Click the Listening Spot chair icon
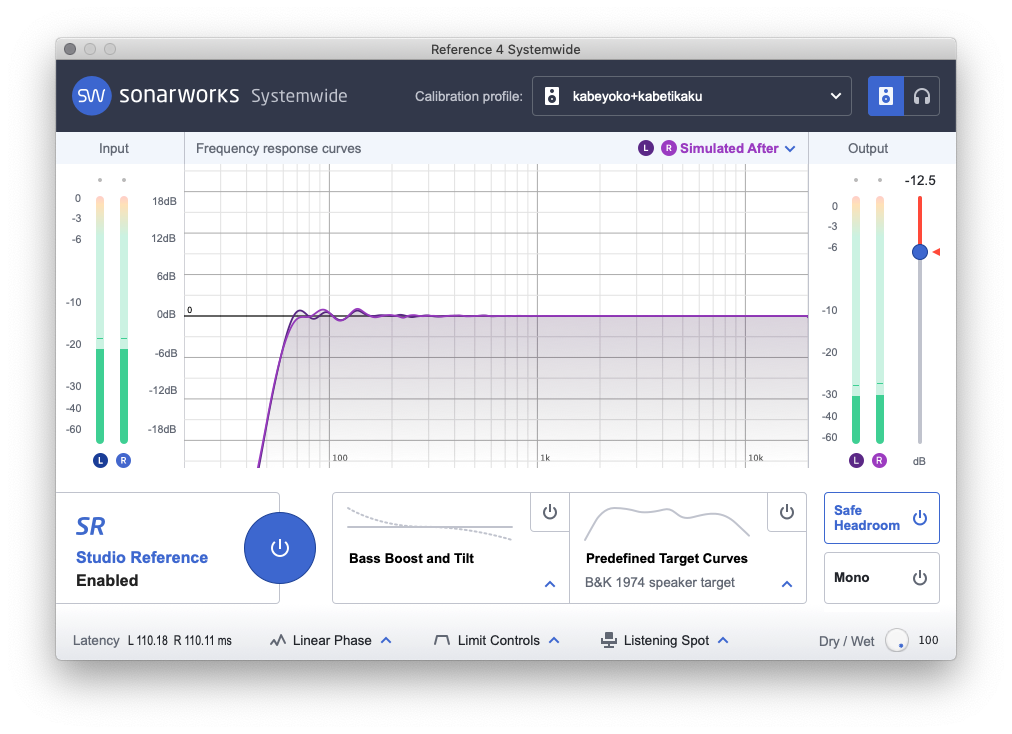Viewport: 1012px width, 734px height. 608,640
